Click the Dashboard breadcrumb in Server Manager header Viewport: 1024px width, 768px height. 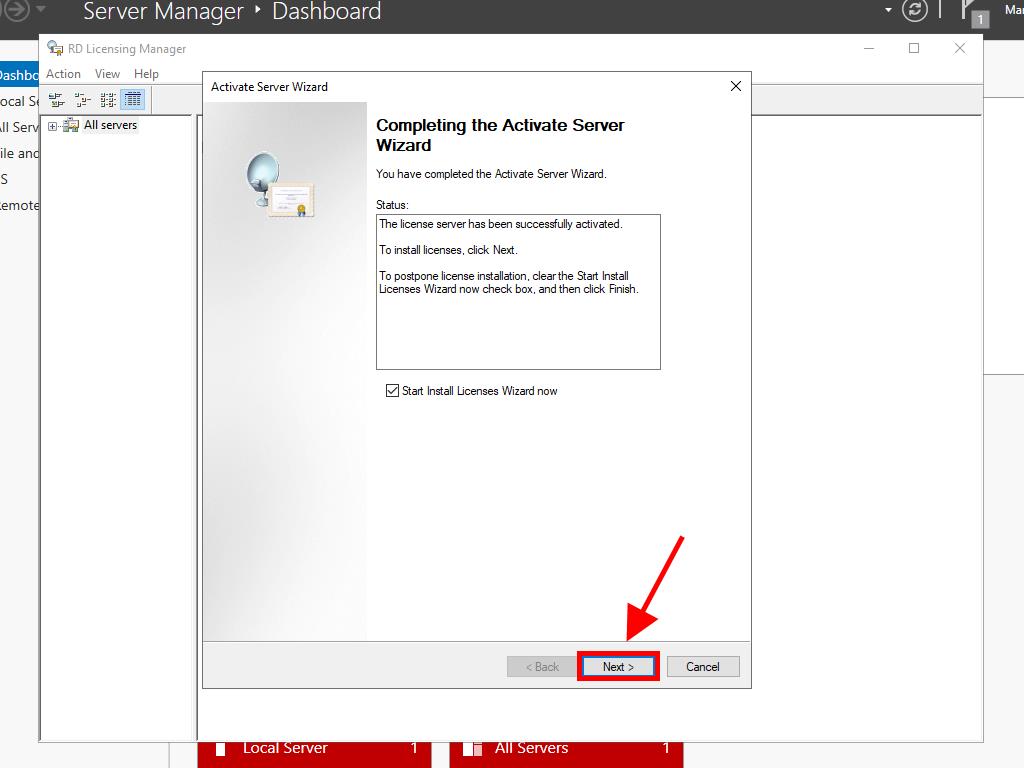click(327, 11)
